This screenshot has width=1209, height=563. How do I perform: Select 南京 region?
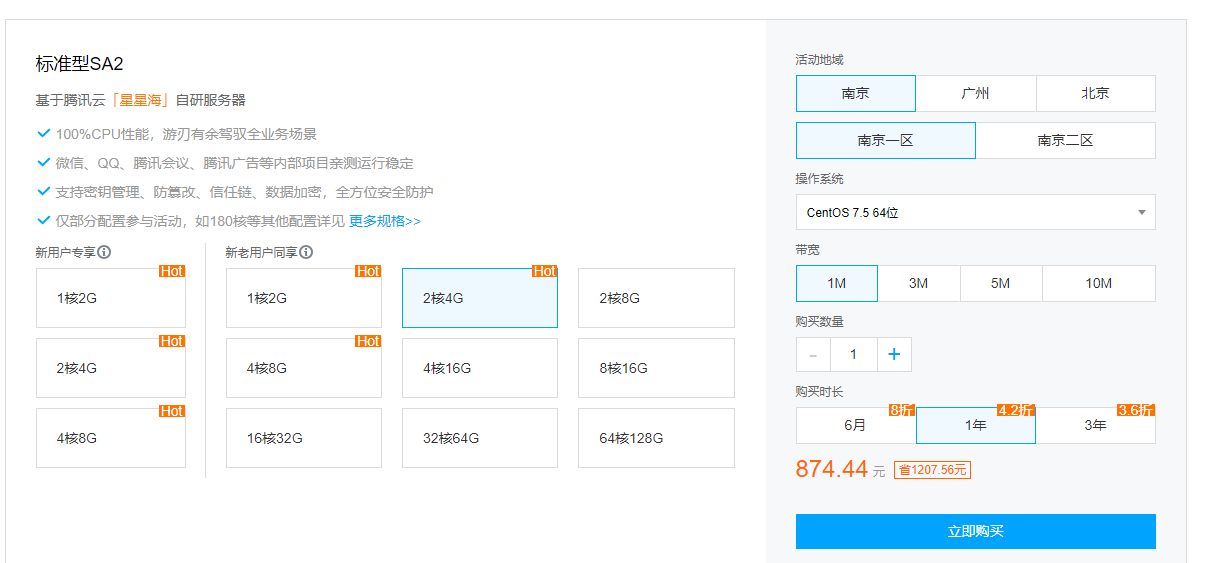(856, 93)
